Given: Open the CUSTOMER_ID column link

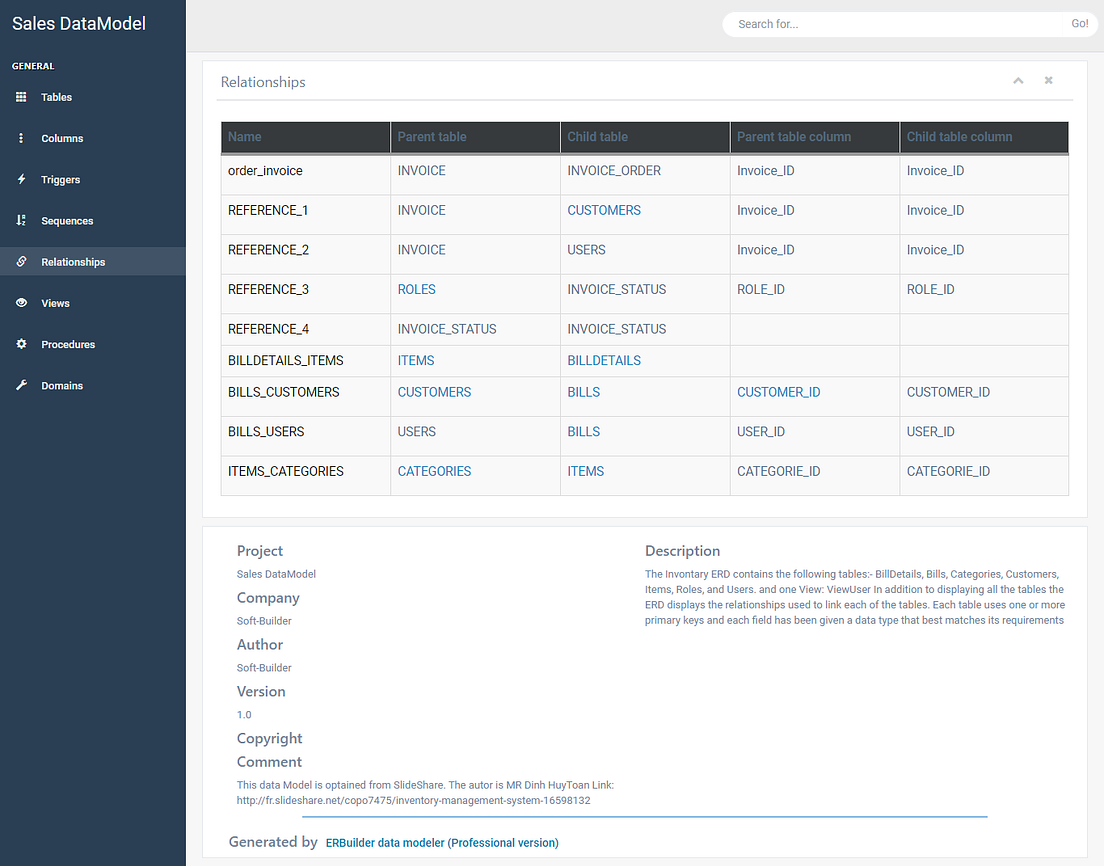Looking at the screenshot, I should (778, 392).
